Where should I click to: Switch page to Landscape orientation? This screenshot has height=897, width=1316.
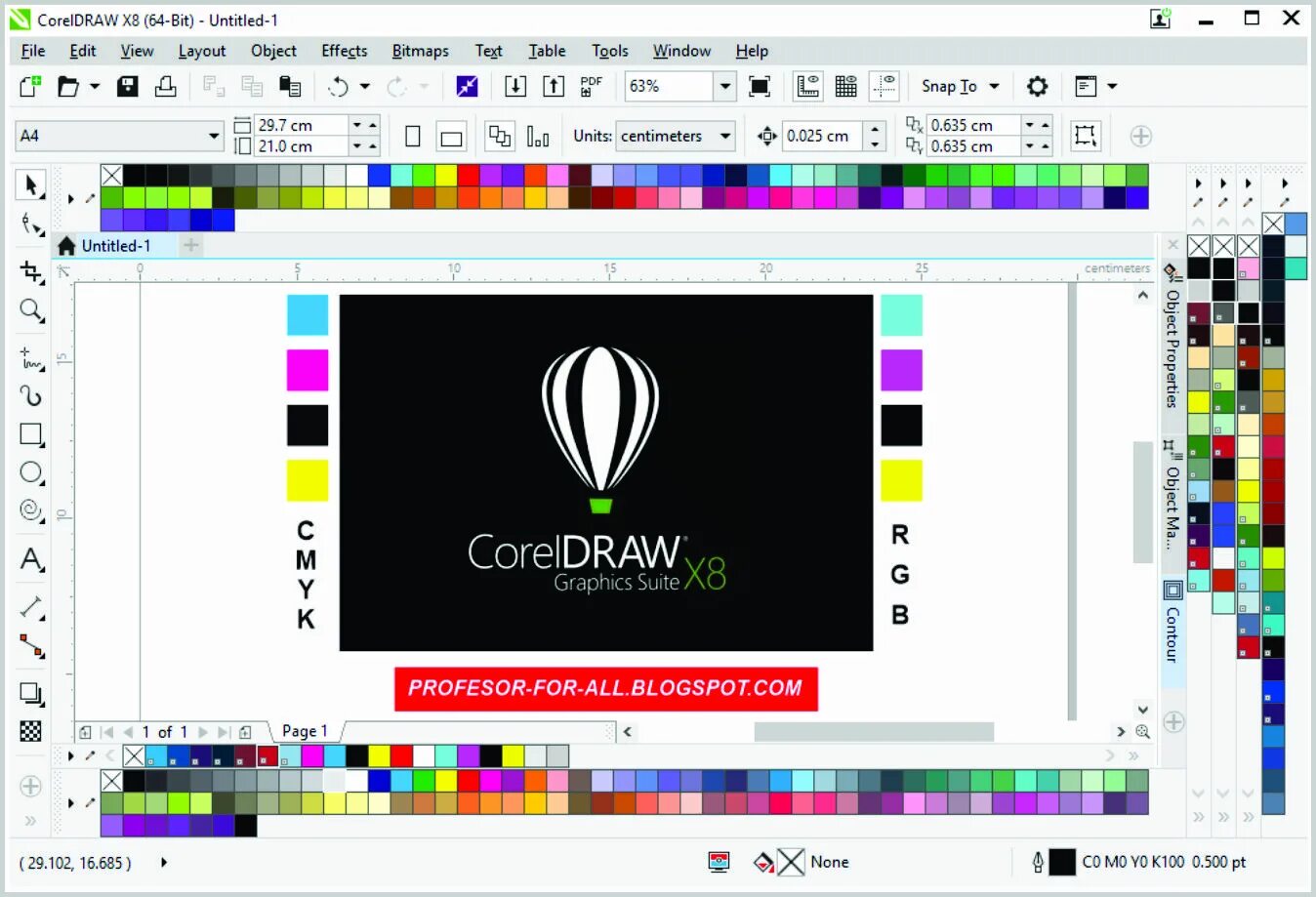click(x=451, y=138)
